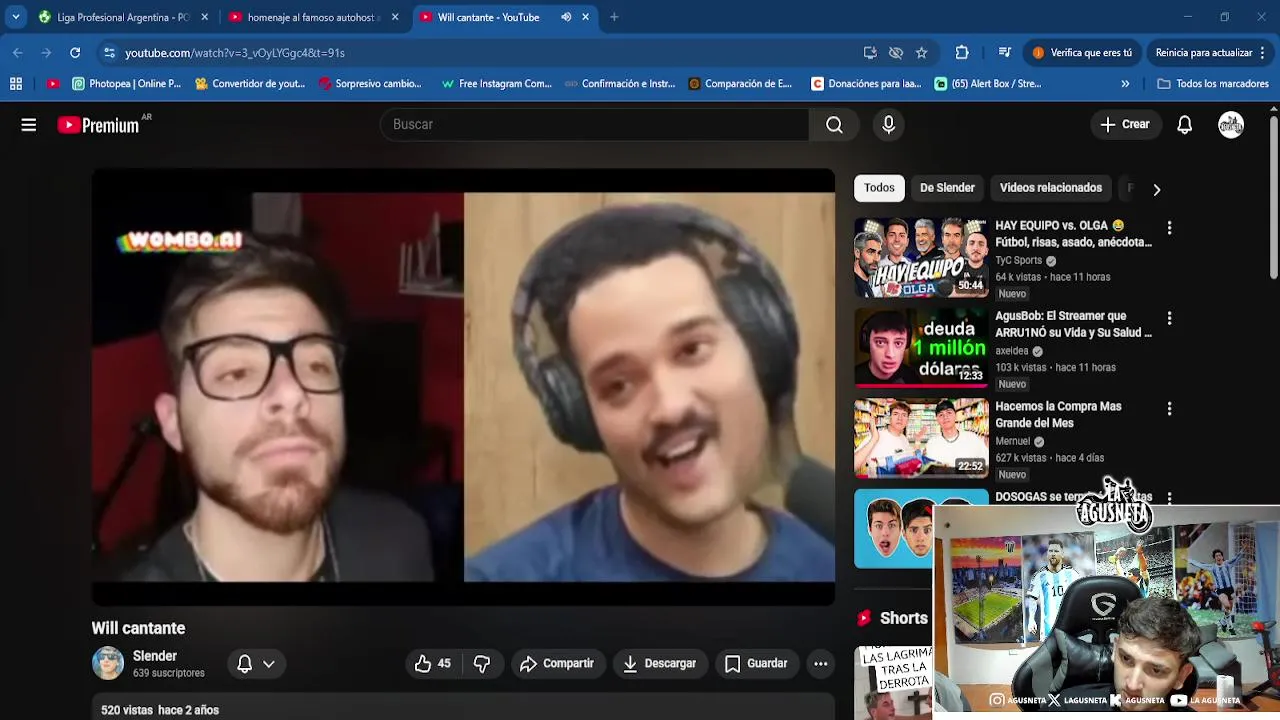
Task: View site information icon in address bar
Action: click(x=109, y=53)
